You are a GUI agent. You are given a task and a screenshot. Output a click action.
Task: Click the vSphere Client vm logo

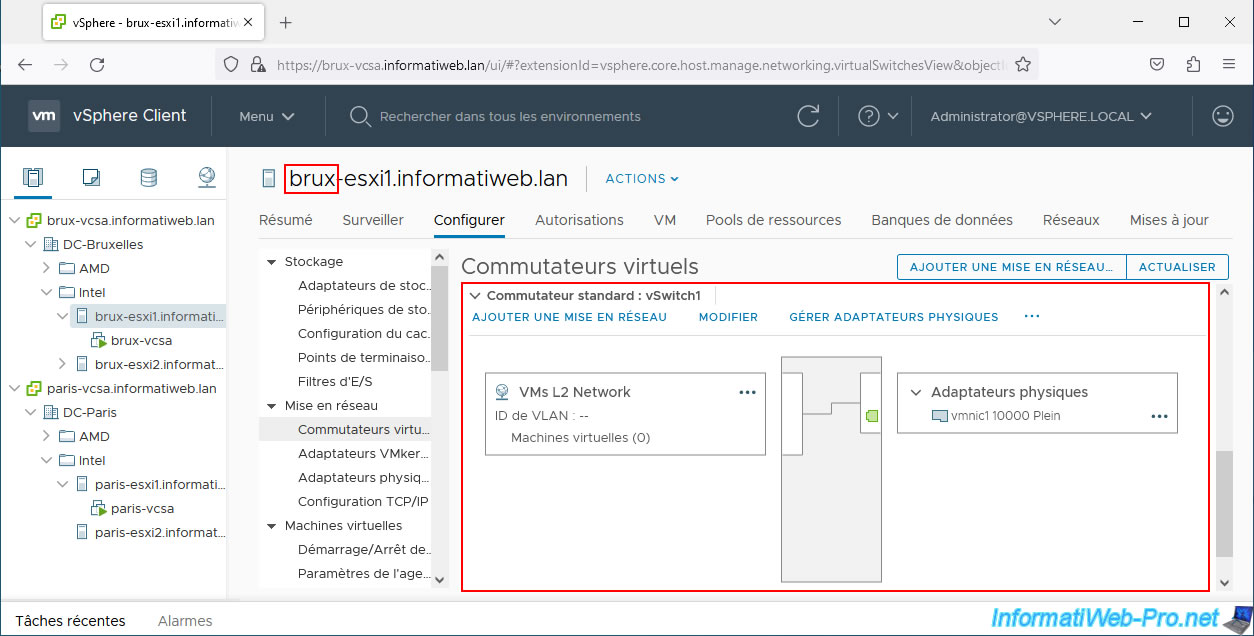(44, 116)
